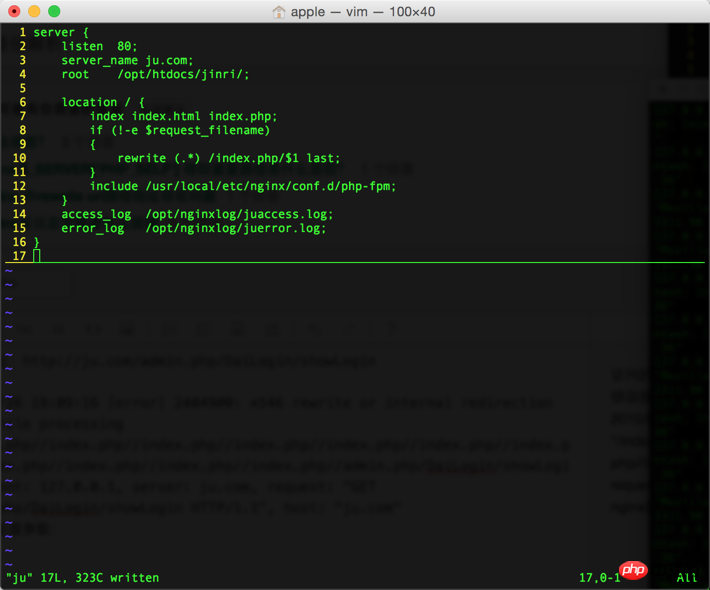Click line number 10 in the gutter

tap(19, 158)
